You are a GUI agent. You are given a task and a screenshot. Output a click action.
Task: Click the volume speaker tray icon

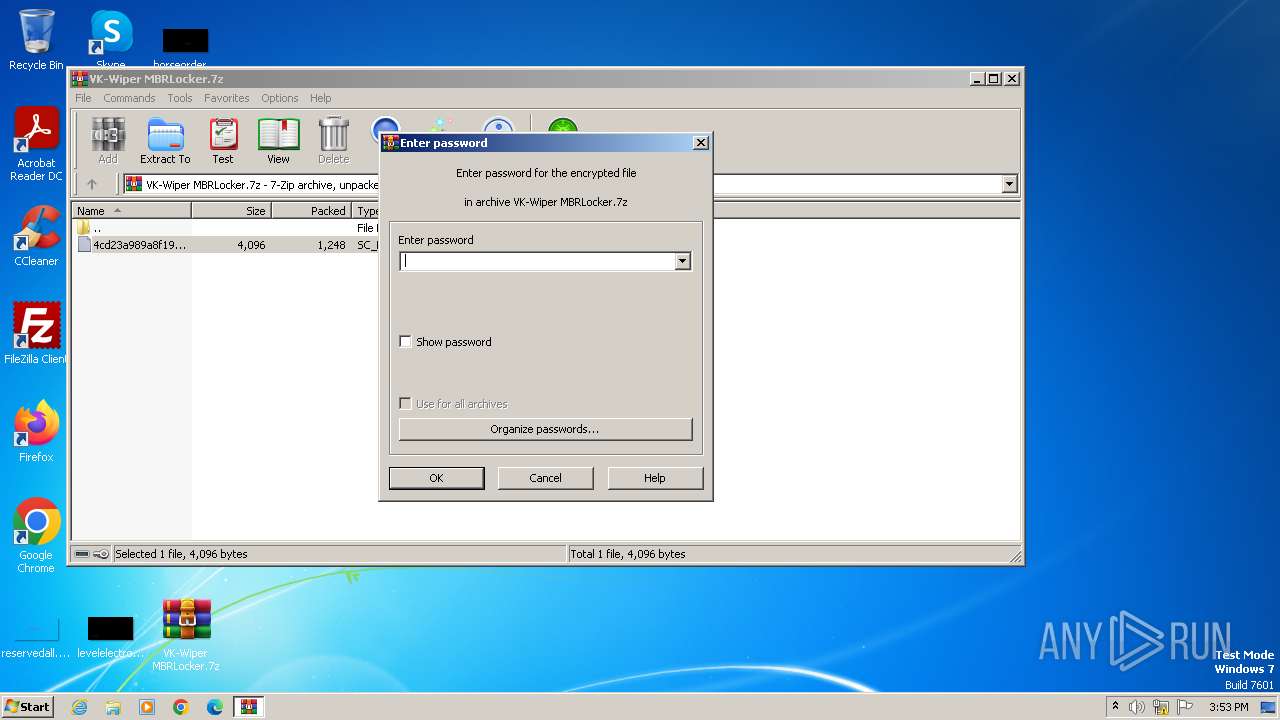coord(1137,707)
